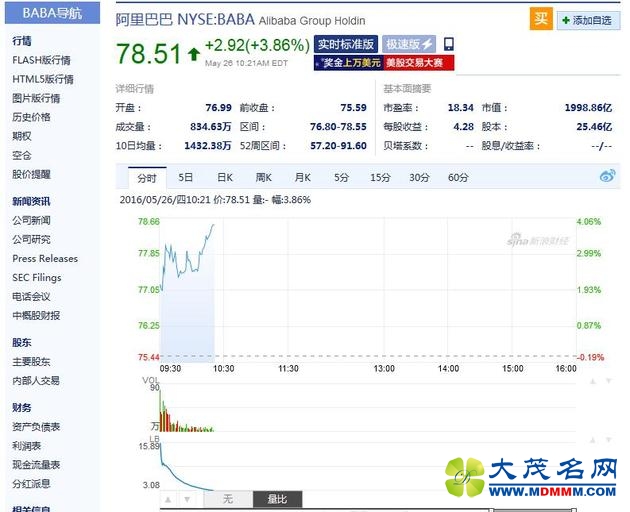
Task: Click up arrow right of the VOL chart
Action: [x=593, y=381]
